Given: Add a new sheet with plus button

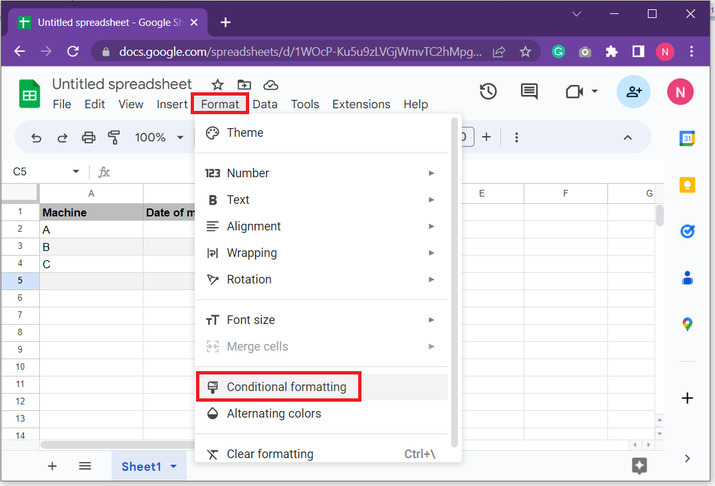Looking at the screenshot, I should coord(52,466).
